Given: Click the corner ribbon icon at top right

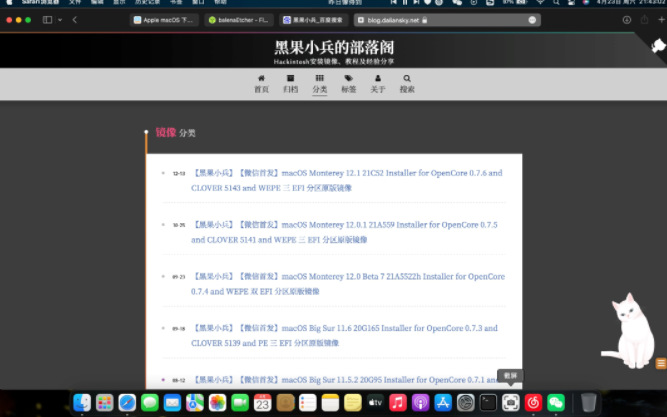Looking at the screenshot, I should (x=658, y=45).
